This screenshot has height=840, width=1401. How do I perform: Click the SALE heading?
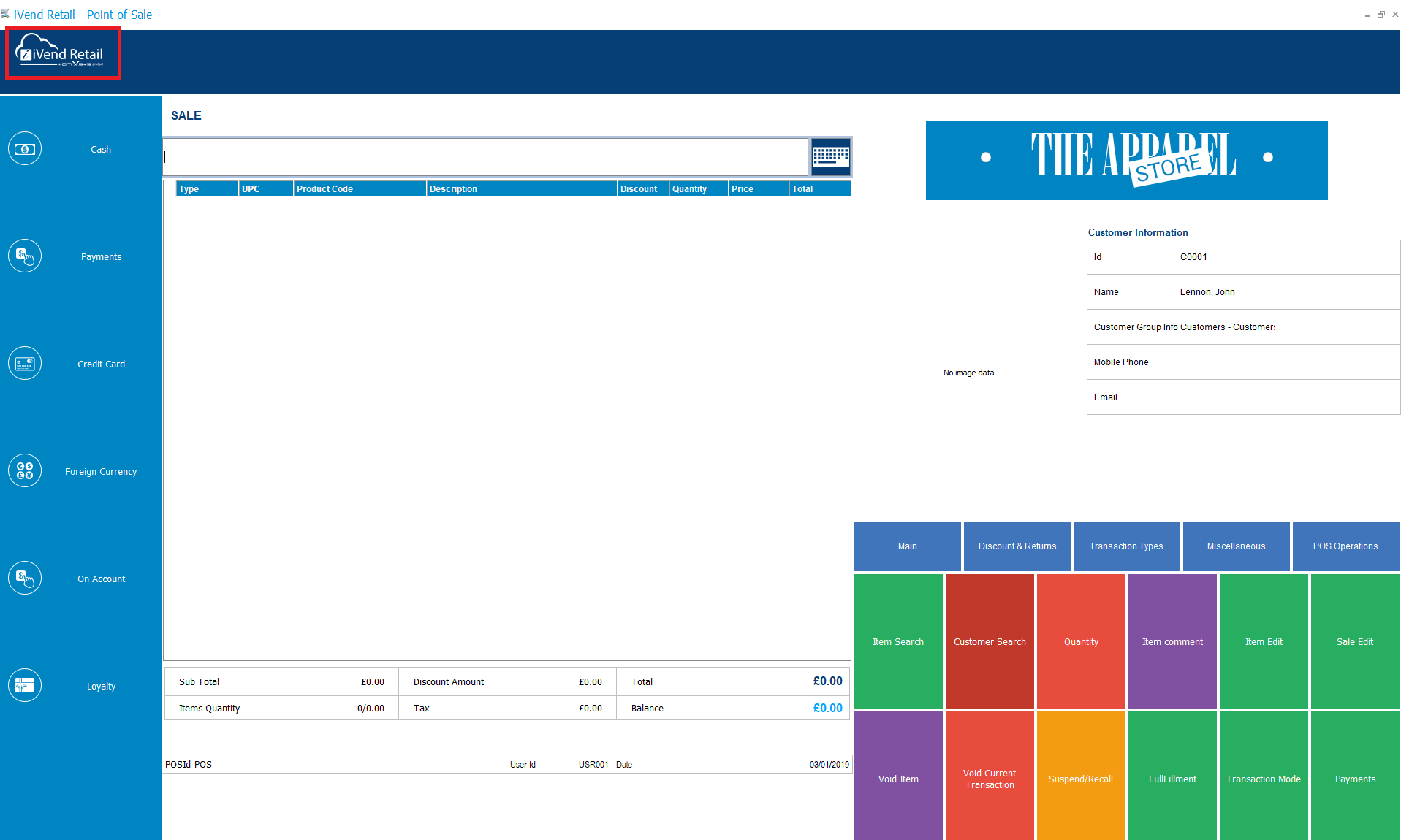[186, 115]
